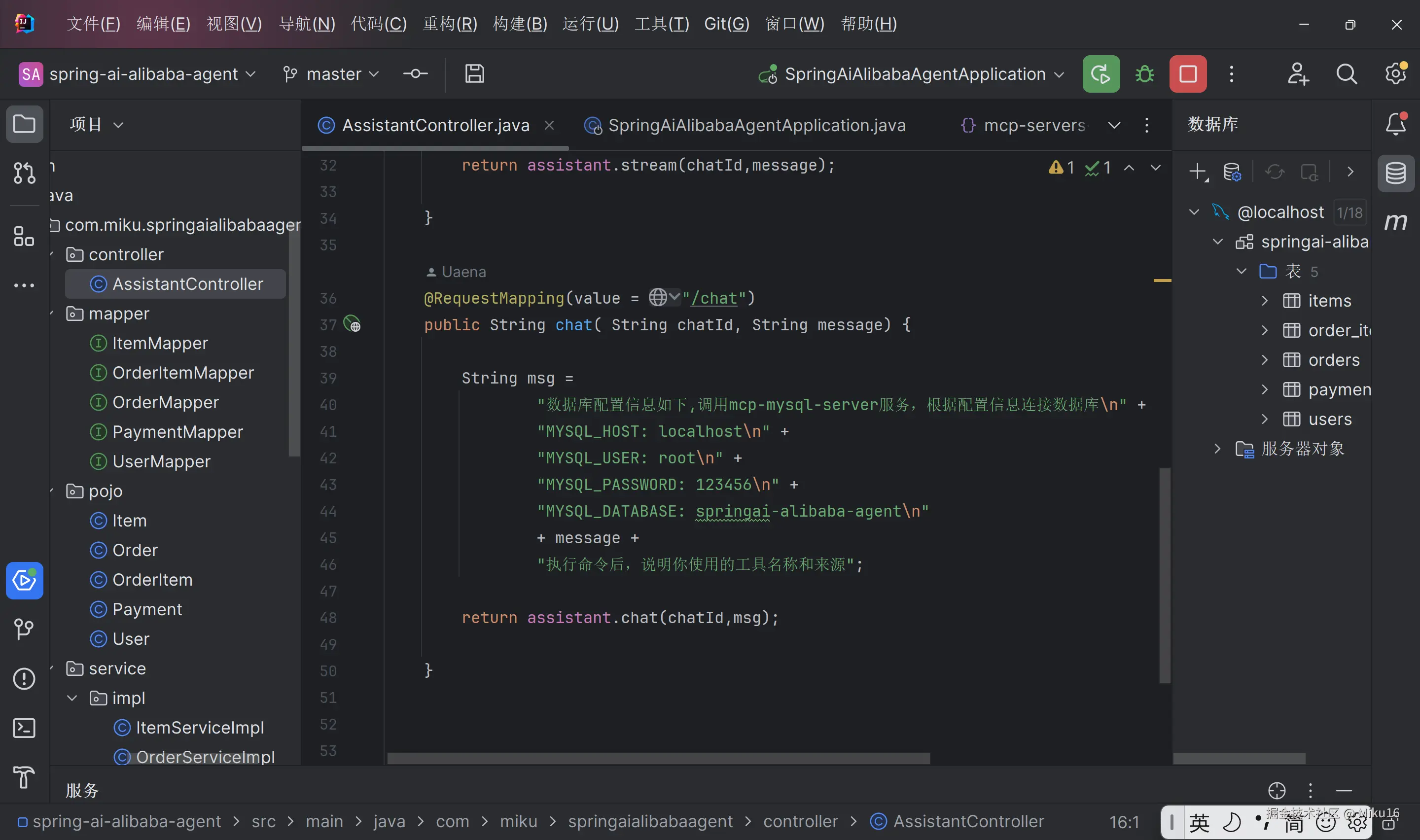Click the /chat URL mapping link

pyautogui.click(x=714, y=298)
